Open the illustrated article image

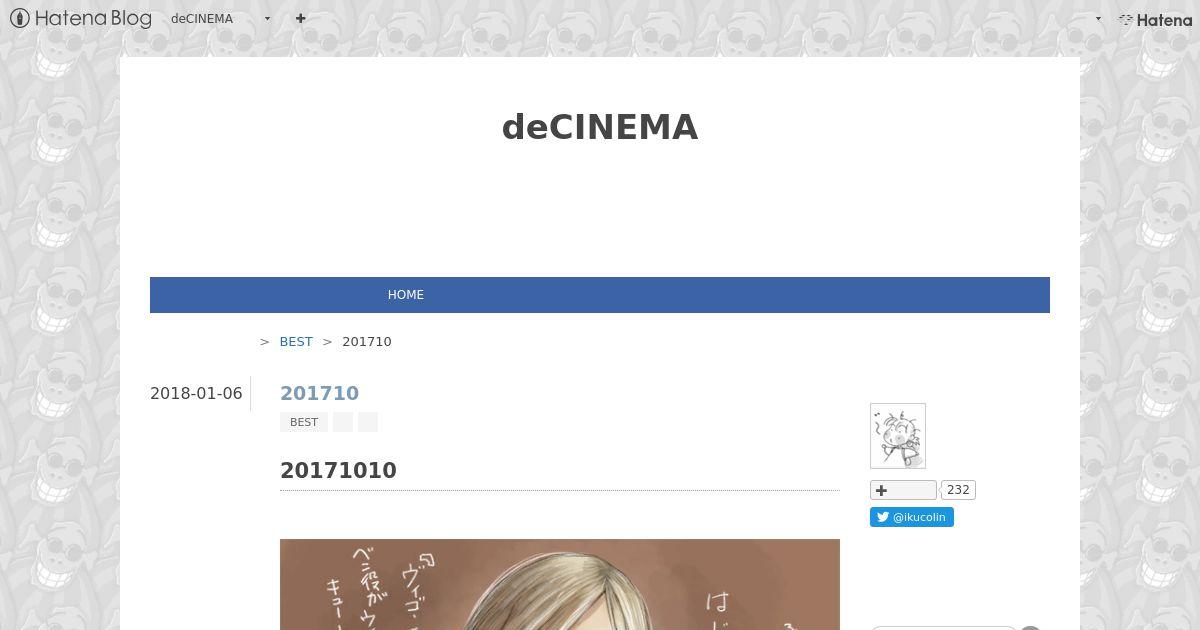560,584
